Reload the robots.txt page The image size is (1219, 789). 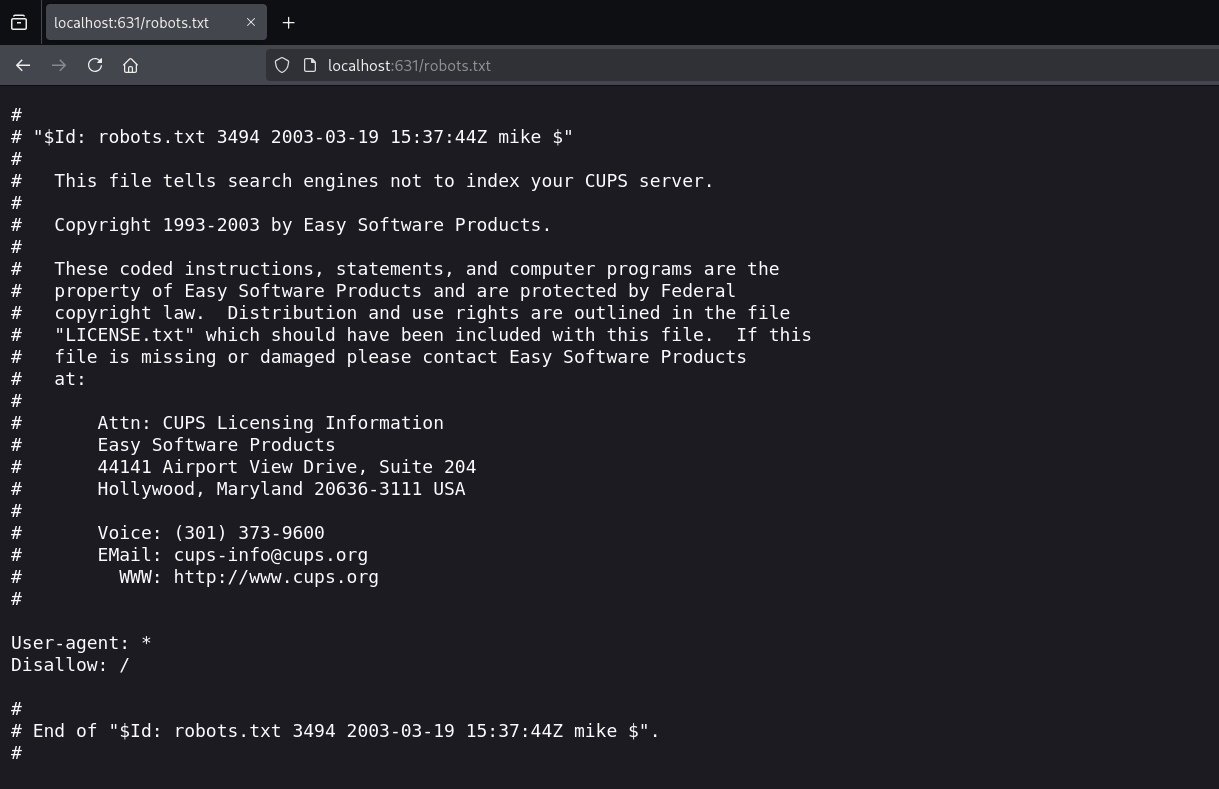click(x=95, y=65)
